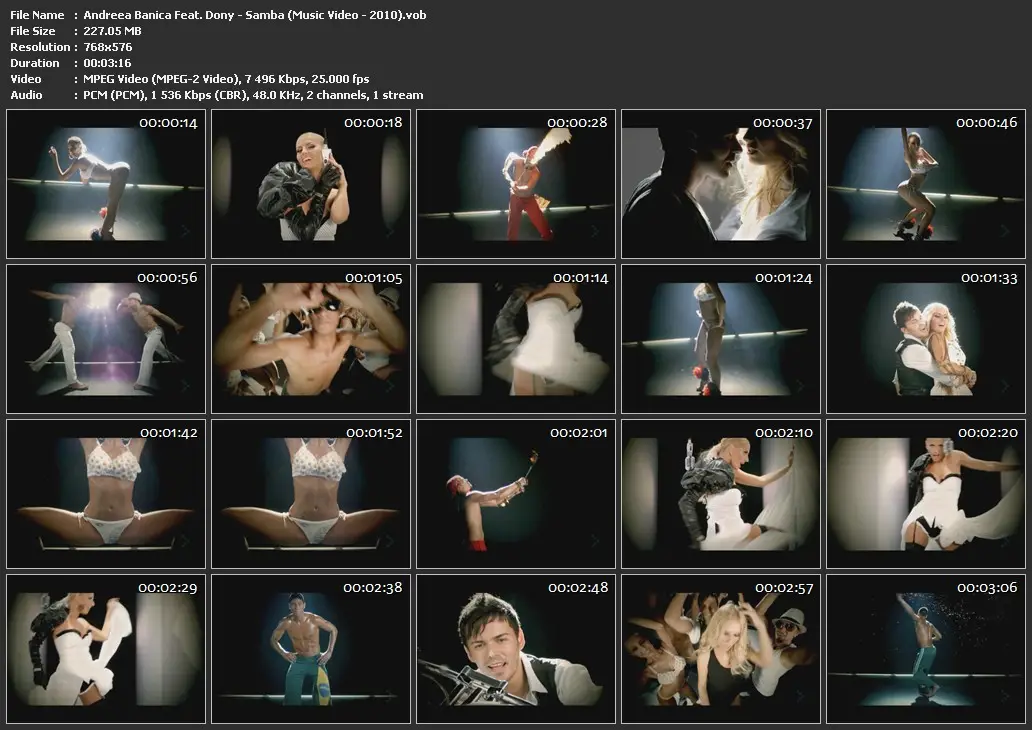Click the Resolution label
The image size is (1032, 730).
(x=40, y=47)
